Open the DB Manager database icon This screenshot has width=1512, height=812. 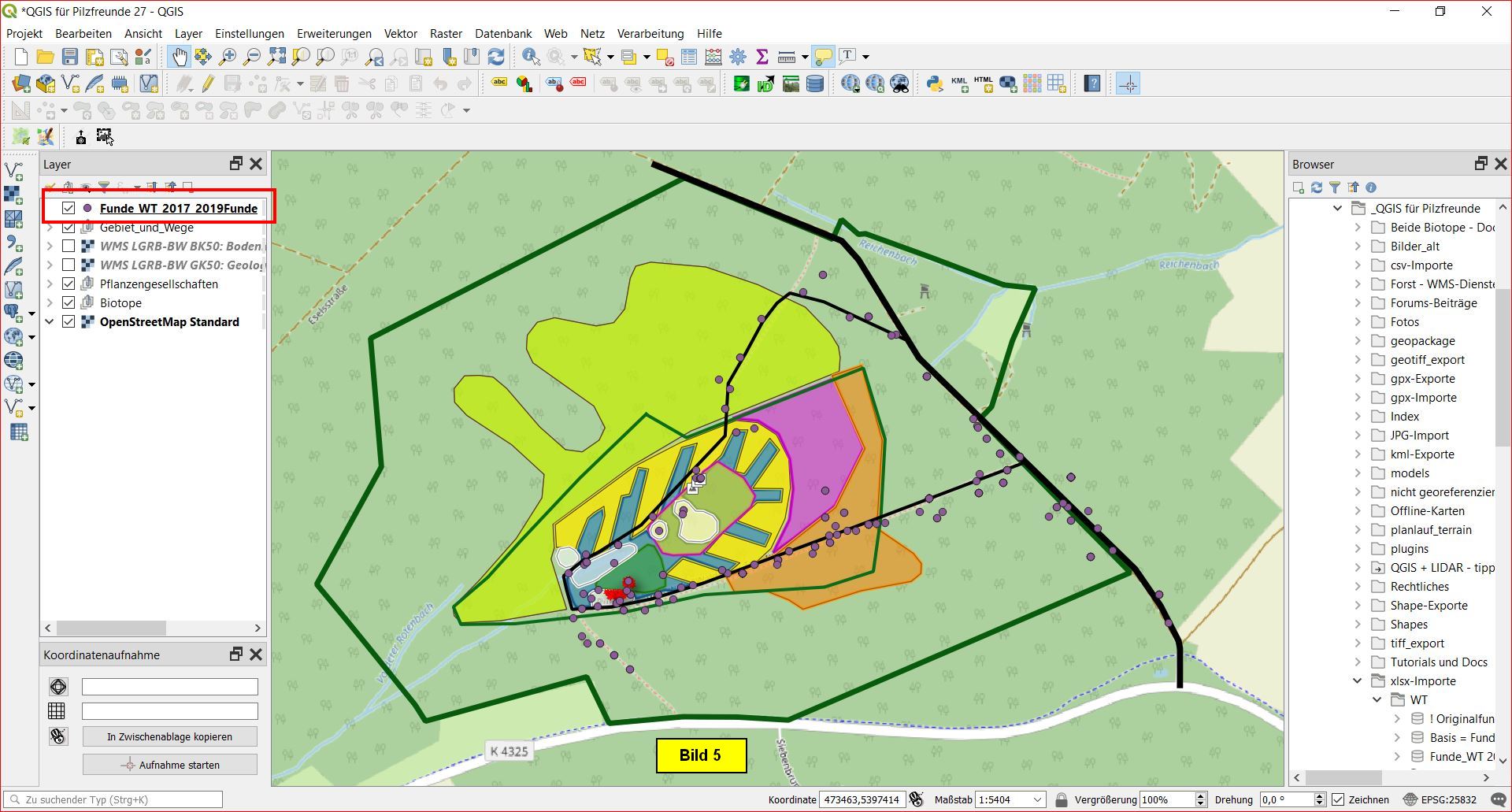(x=815, y=83)
